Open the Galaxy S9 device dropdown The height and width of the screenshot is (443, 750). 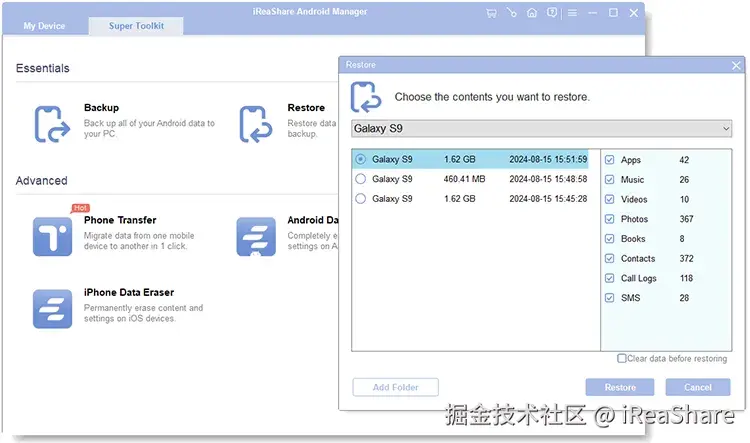pyautogui.click(x=541, y=128)
